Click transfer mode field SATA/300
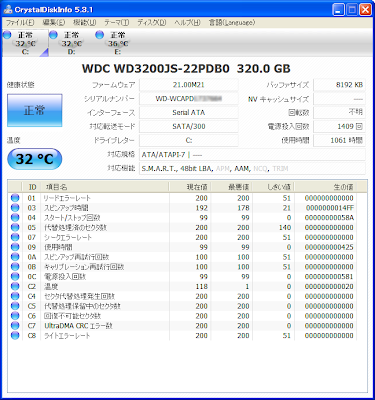 coord(189,127)
